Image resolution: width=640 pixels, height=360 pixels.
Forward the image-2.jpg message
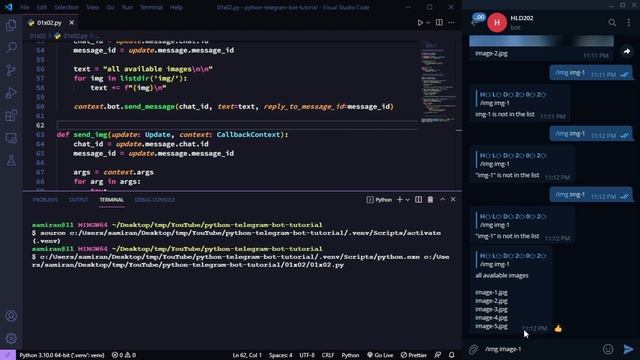click(x=627, y=51)
